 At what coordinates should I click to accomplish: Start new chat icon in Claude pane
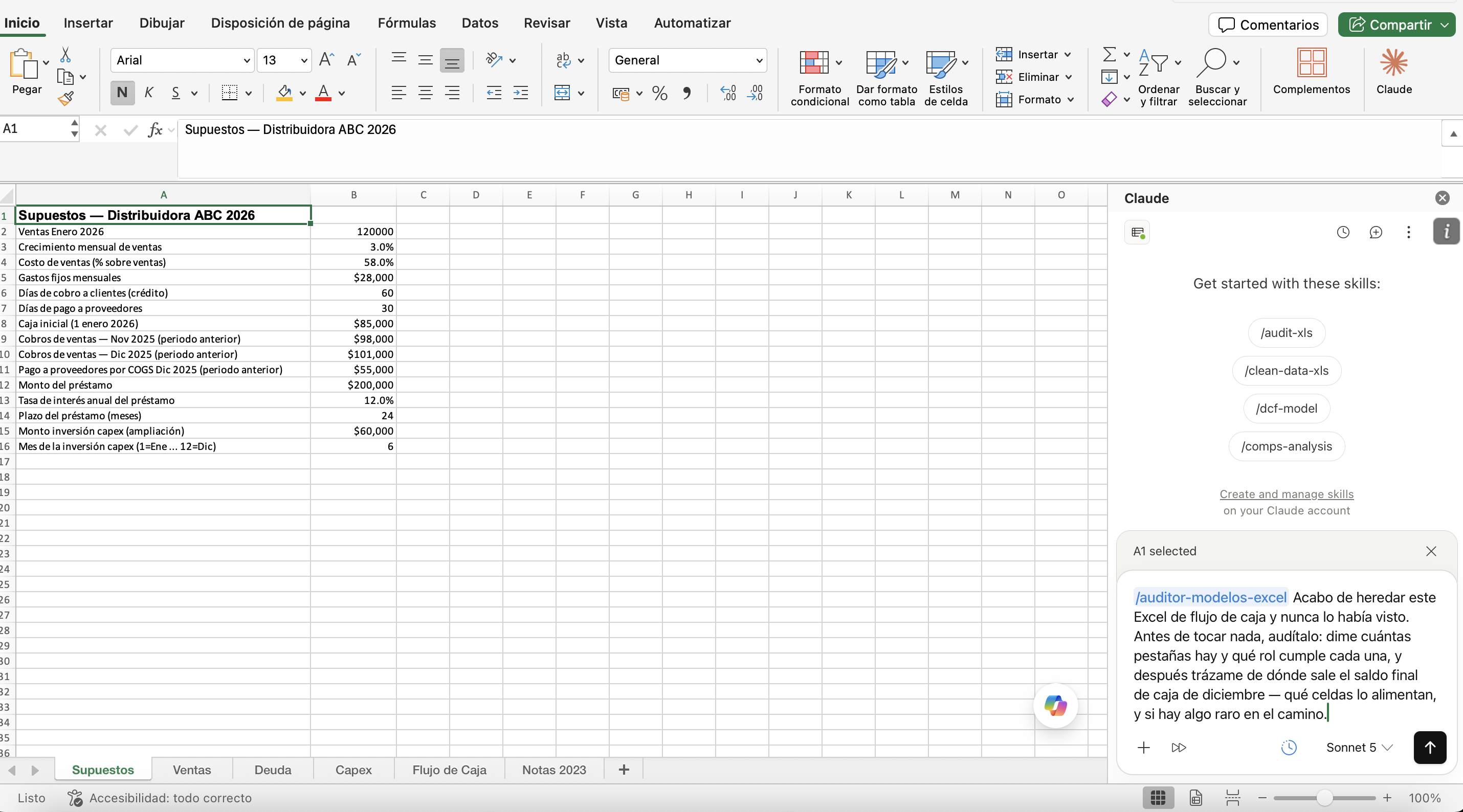click(x=1376, y=232)
